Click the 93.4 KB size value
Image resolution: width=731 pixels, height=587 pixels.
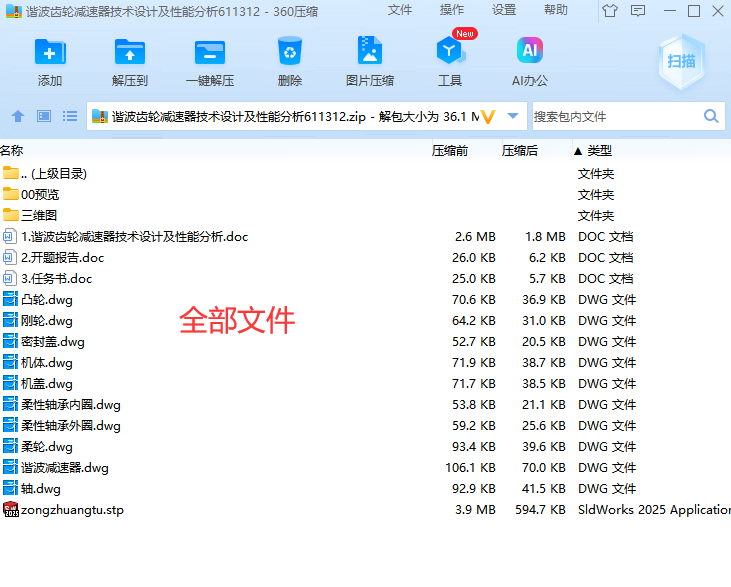click(474, 446)
